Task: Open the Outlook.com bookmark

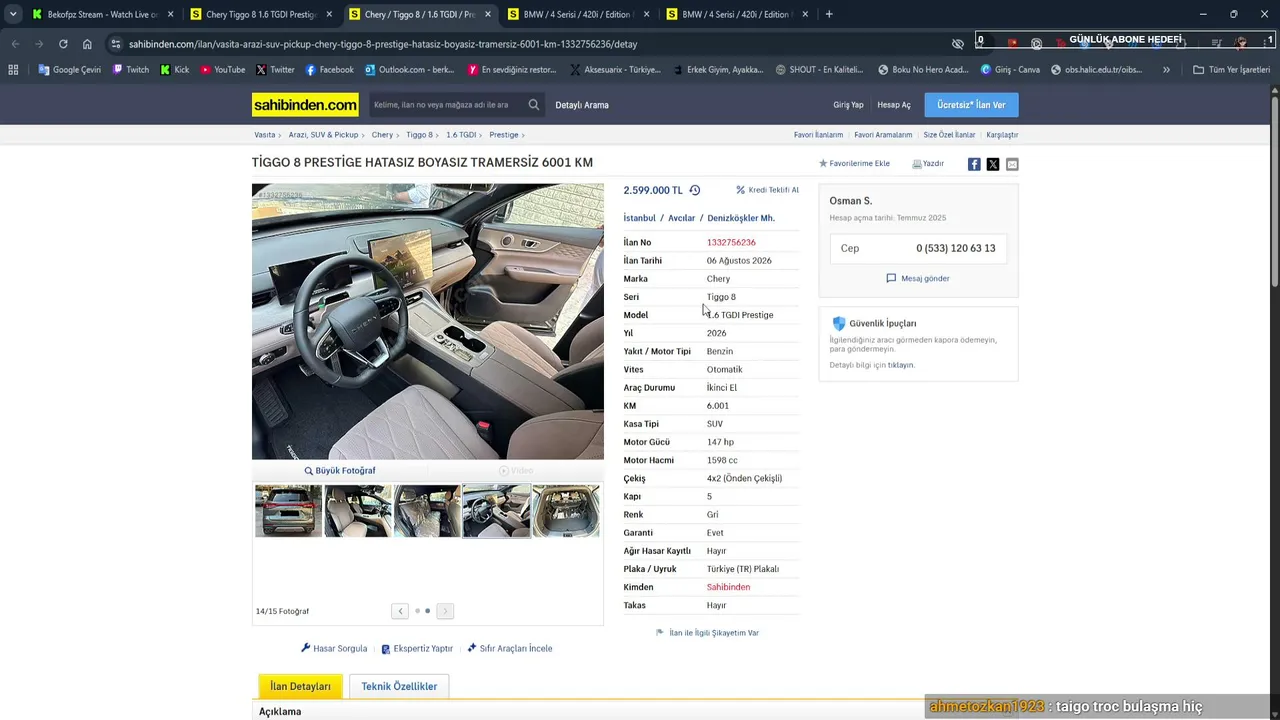Action: pyautogui.click(x=409, y=70)
